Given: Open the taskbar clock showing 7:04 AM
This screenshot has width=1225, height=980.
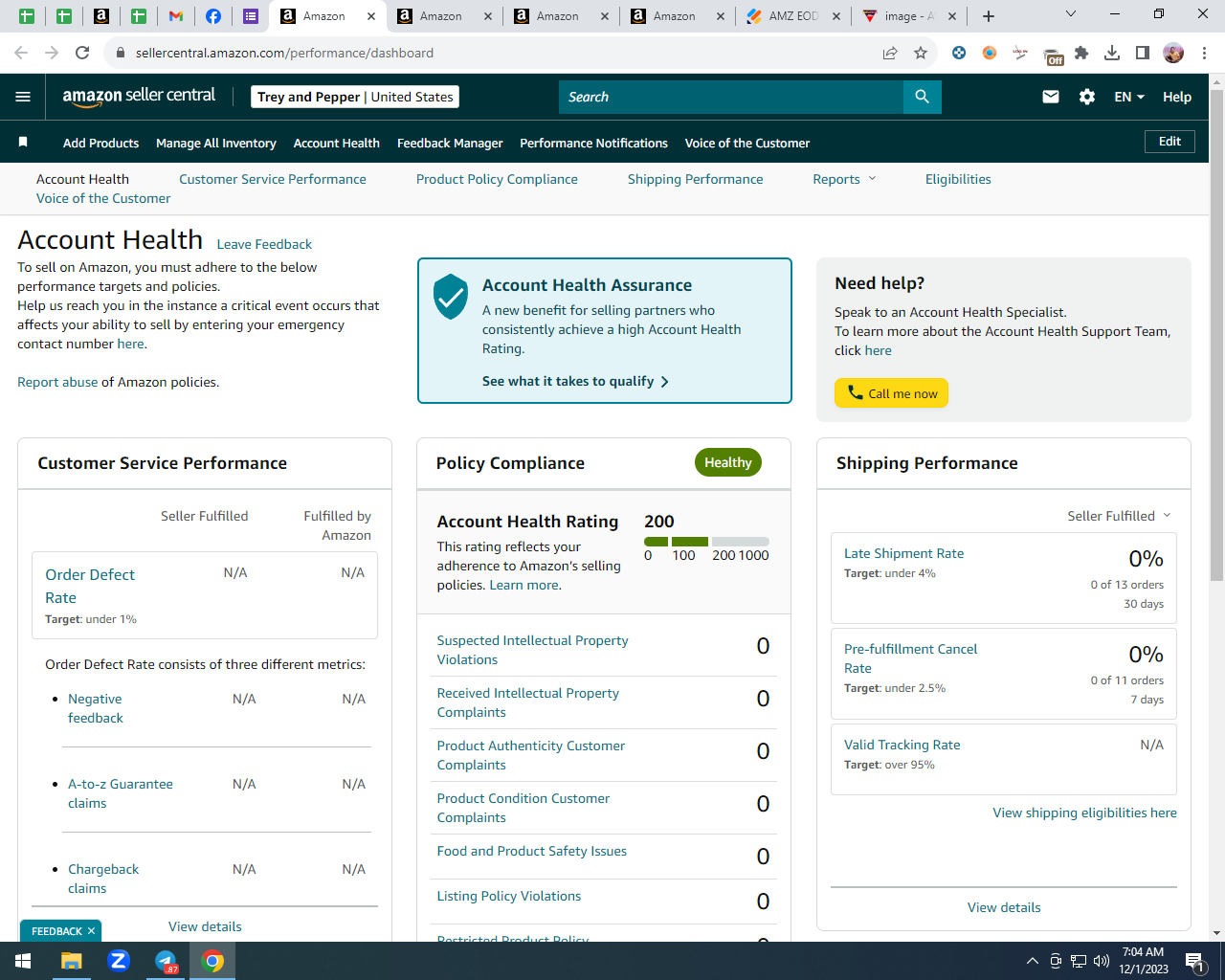Looking at the screenshot, I should click(1143, 961).
